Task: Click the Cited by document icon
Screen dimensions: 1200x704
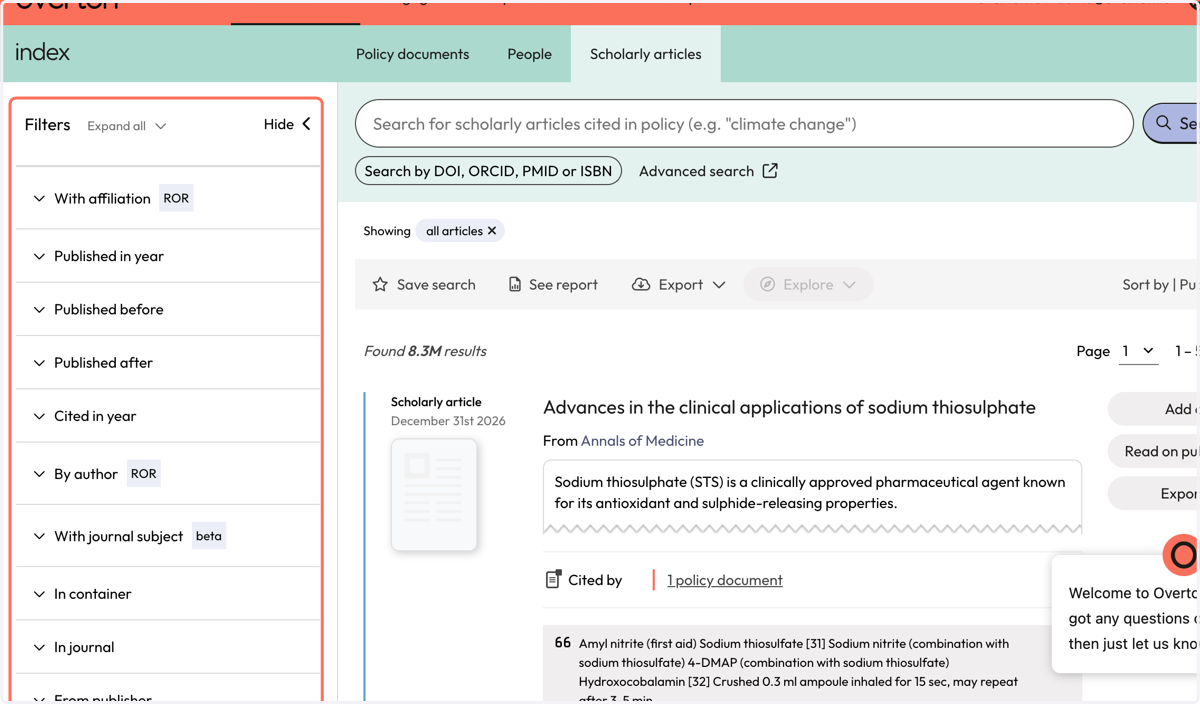Action: pos(553,580)
